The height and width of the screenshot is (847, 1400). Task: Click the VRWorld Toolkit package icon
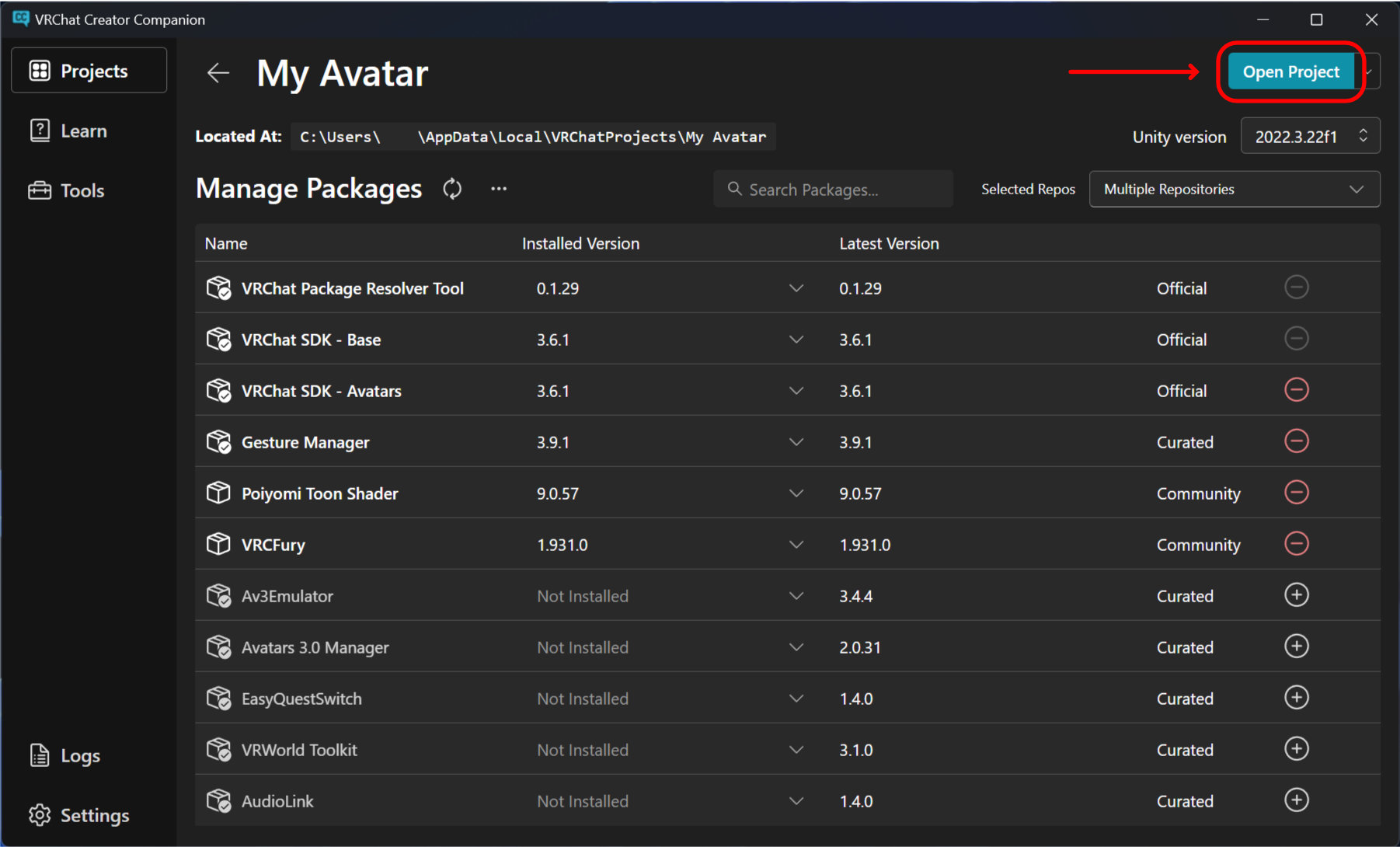coord(218,750)
